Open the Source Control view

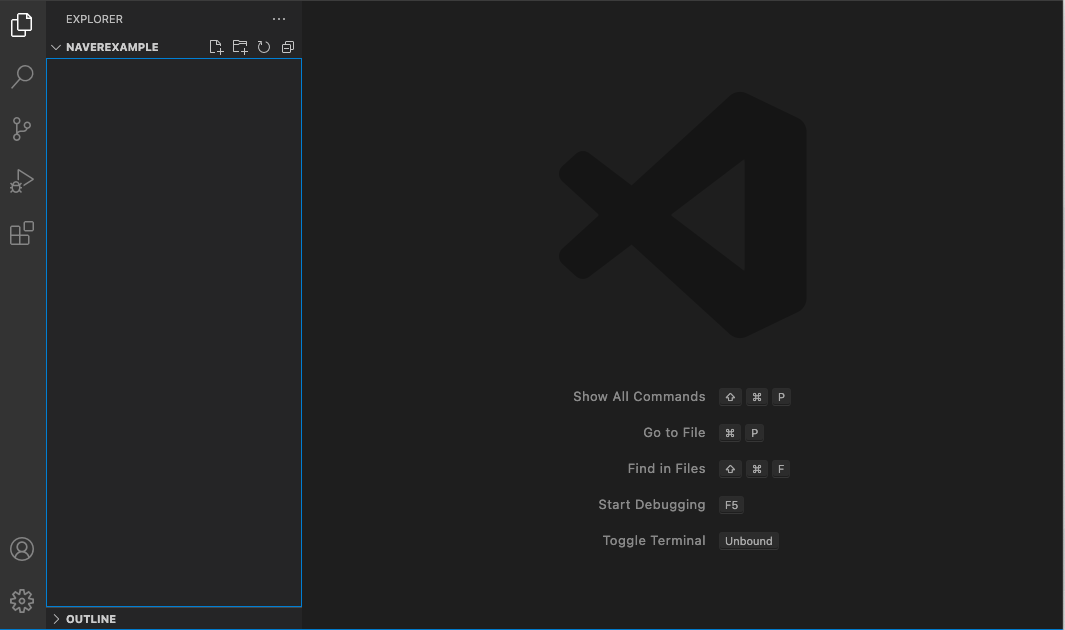pos(22,129)
